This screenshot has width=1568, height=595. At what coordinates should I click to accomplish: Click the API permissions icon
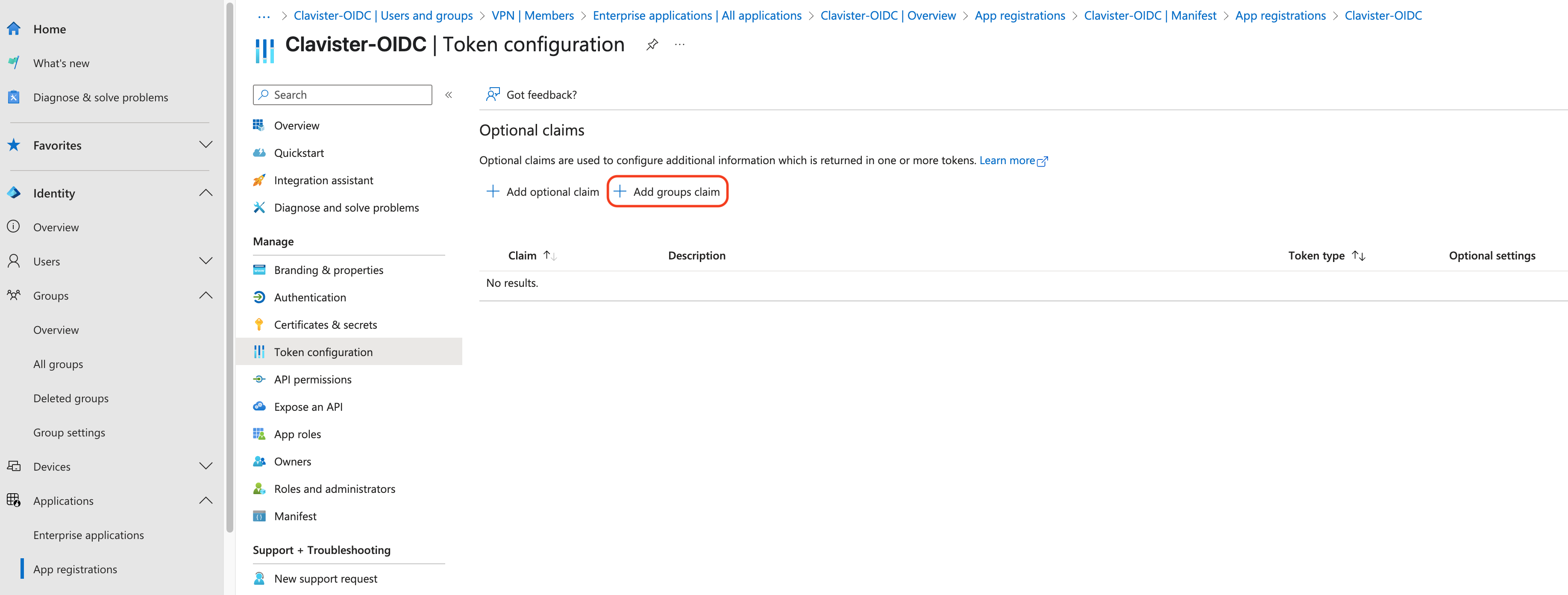click(x=259, y=379)
